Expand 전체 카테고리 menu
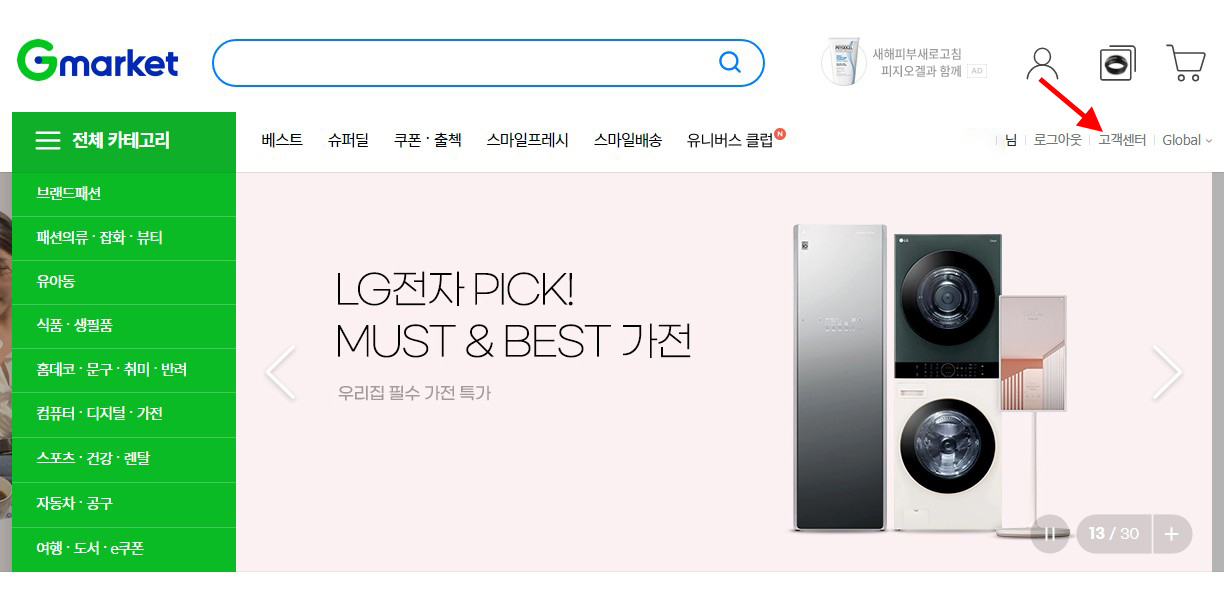Image resolution: width=1224 pixels, height=603 pixels. click(x=124, y=141)
